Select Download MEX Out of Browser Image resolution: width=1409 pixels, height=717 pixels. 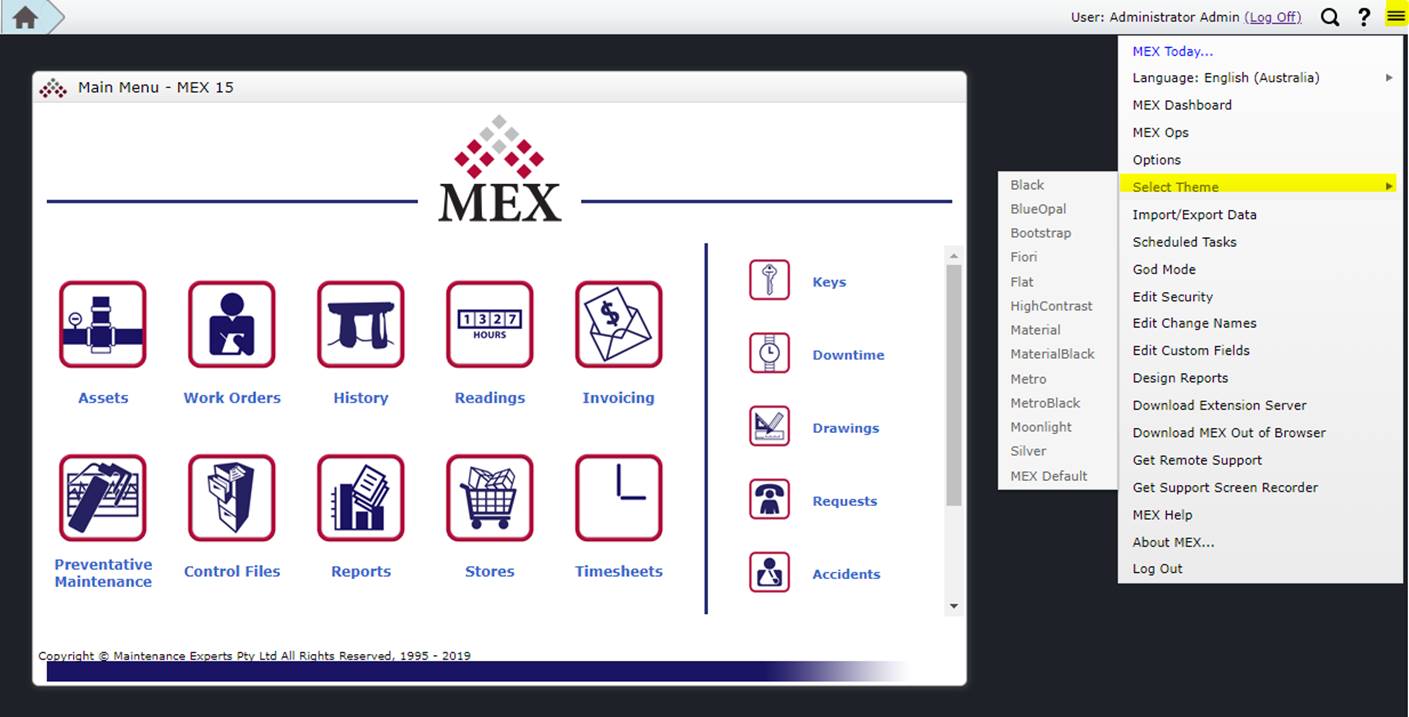1260,433
